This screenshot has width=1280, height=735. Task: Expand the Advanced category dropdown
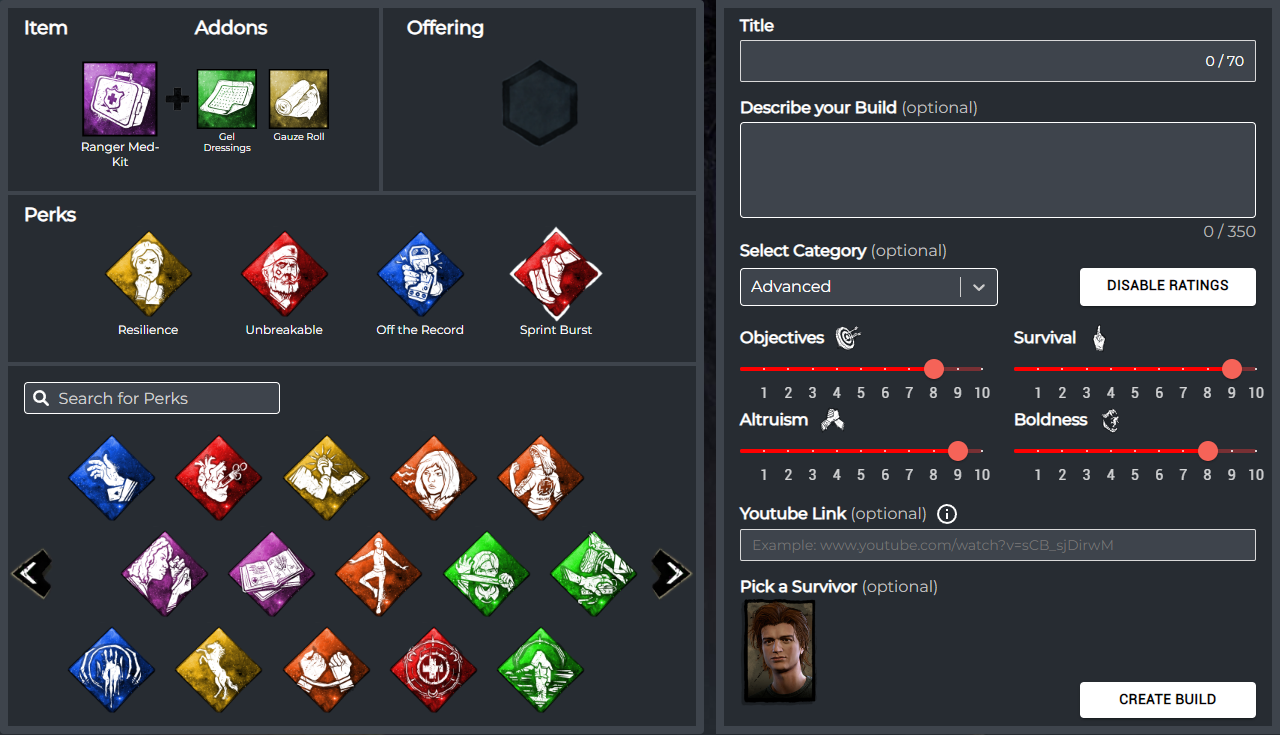tap(869, 287)
